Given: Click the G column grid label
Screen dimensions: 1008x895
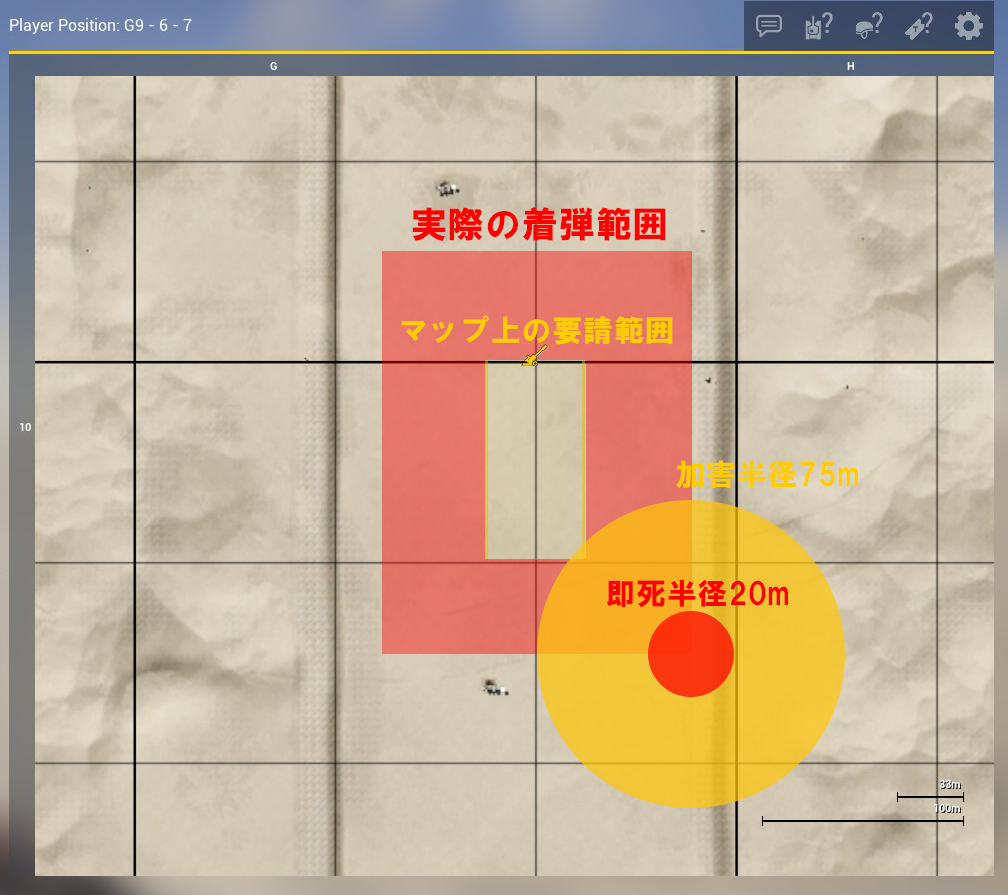Looking at the screenshot, I should tap(273, 66).
